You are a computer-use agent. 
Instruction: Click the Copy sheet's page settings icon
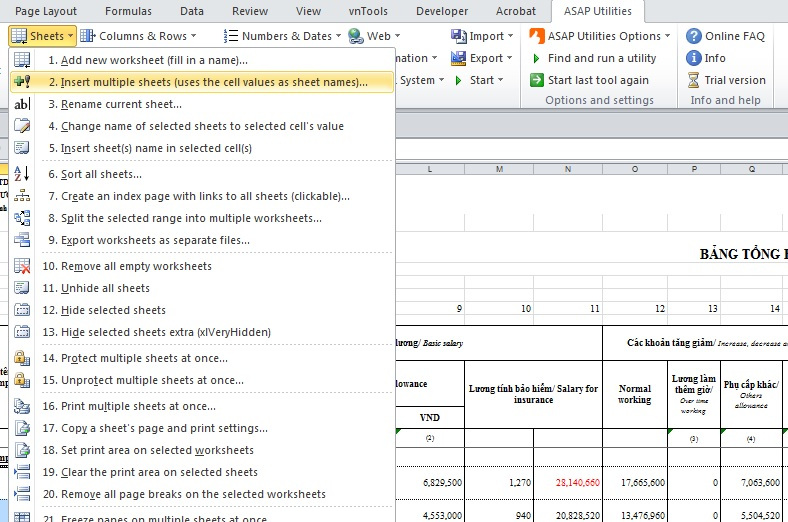pyautogui.click(x=22, y=428)
